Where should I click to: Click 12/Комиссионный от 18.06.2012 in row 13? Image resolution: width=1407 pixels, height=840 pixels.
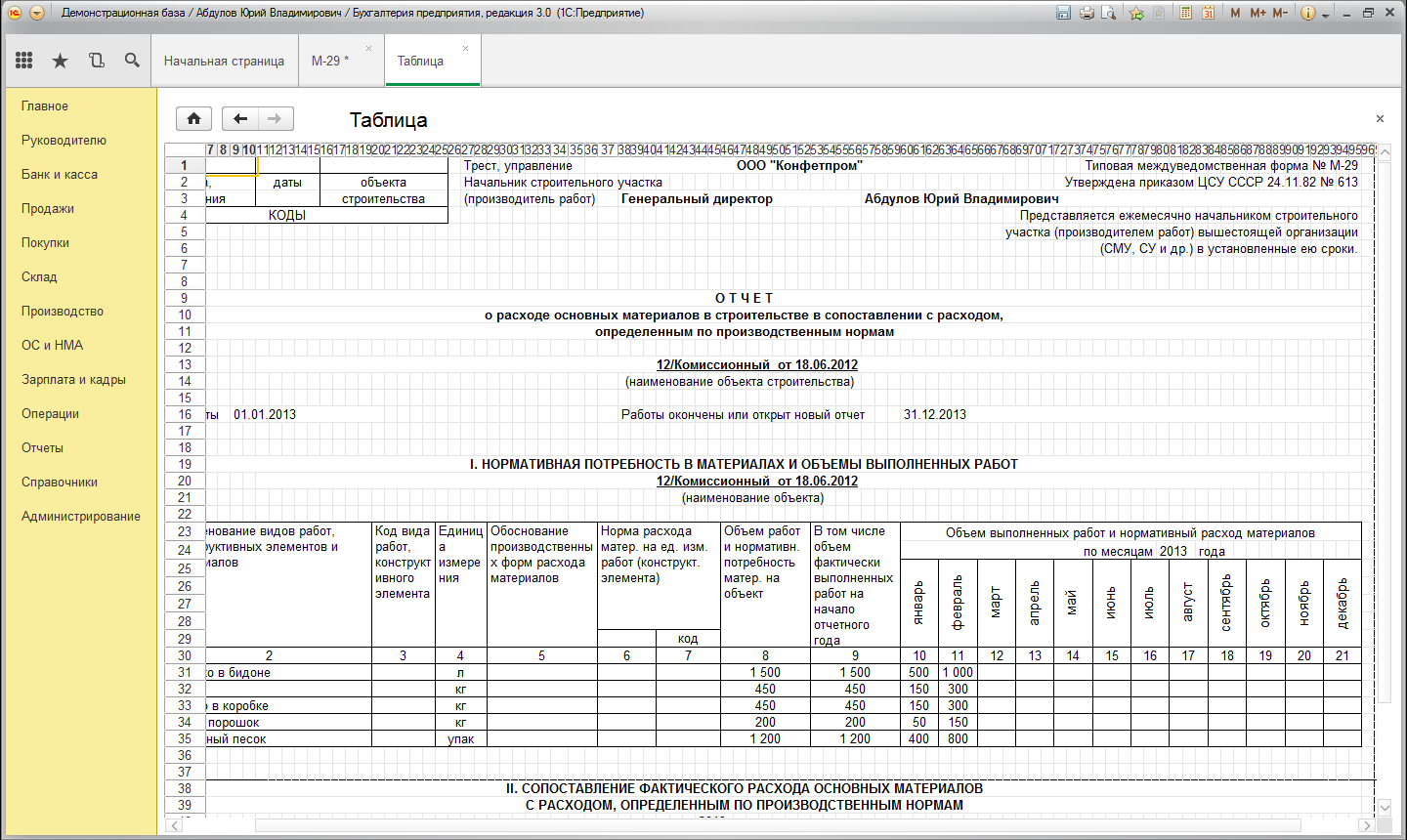(757, 364)
